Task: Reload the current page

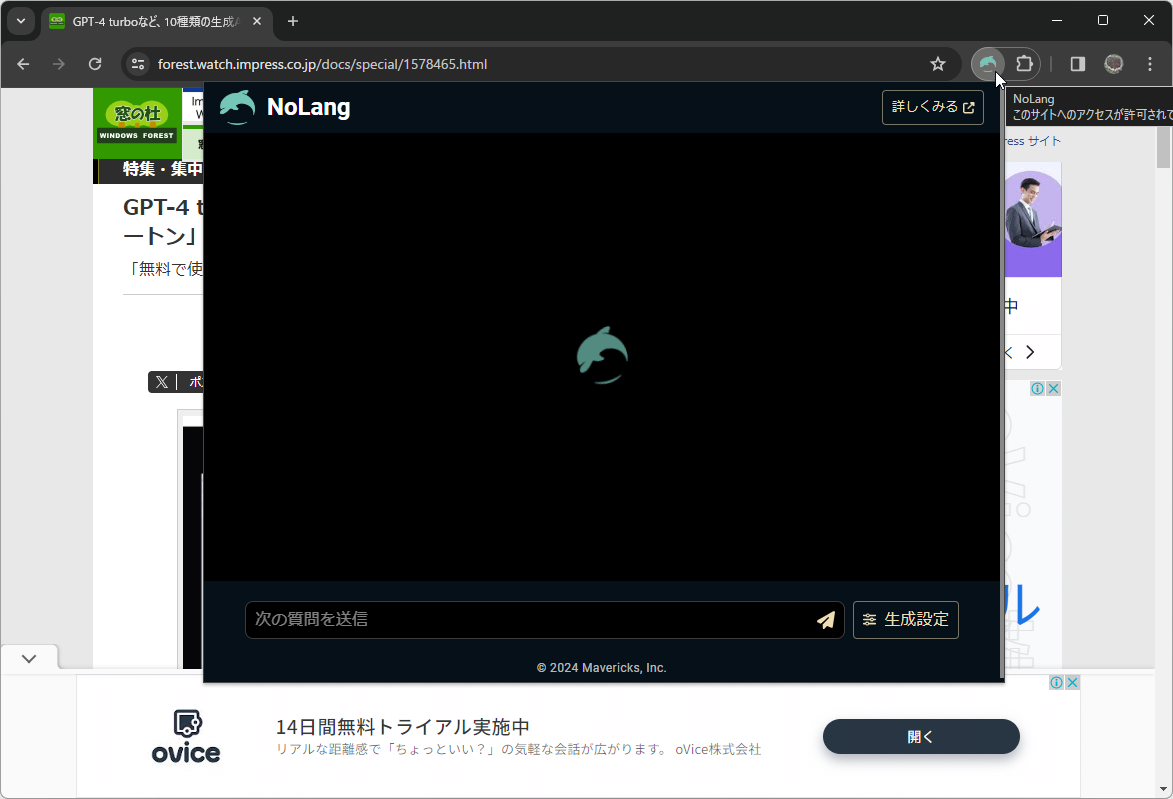Action: point(95,63)
